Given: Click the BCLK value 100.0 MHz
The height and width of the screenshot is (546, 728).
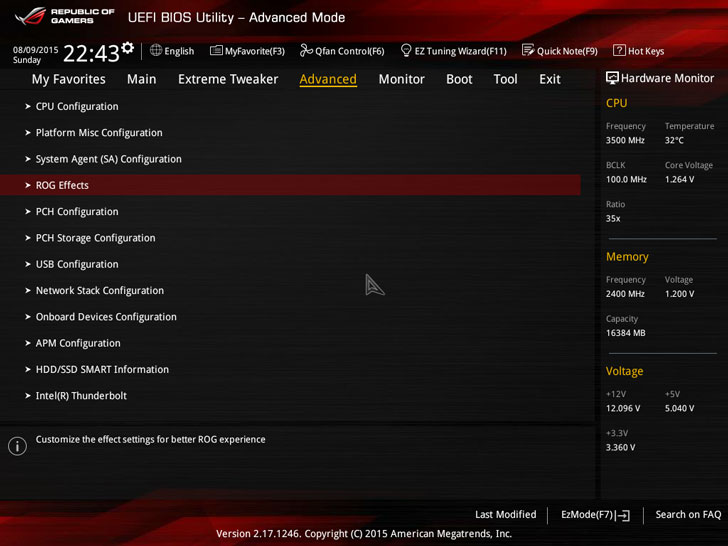Looking at the screenshot, I should 626,179.
